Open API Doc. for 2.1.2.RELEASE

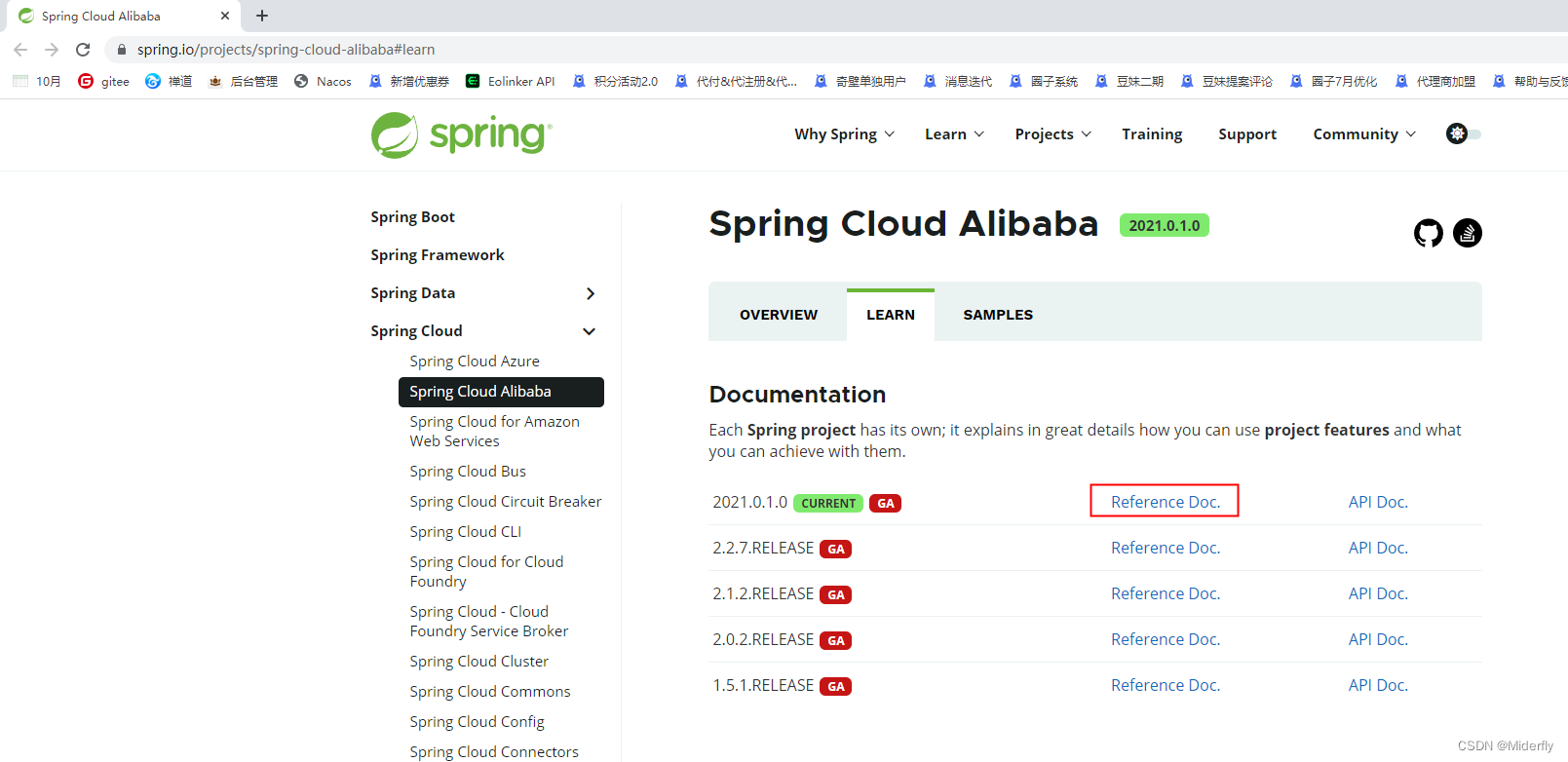[x=1378, y=593]
